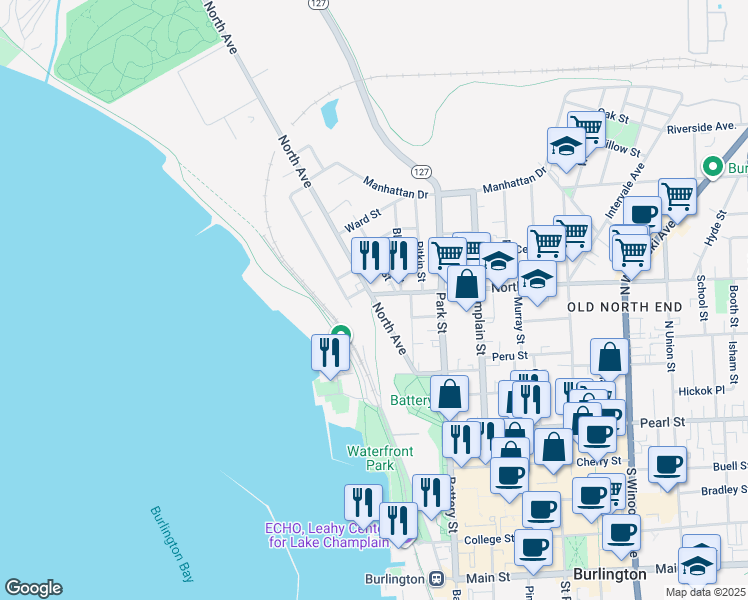Click the Hyde St street label
Viewport: 748px width, 600px height.
tap(716, 228)
